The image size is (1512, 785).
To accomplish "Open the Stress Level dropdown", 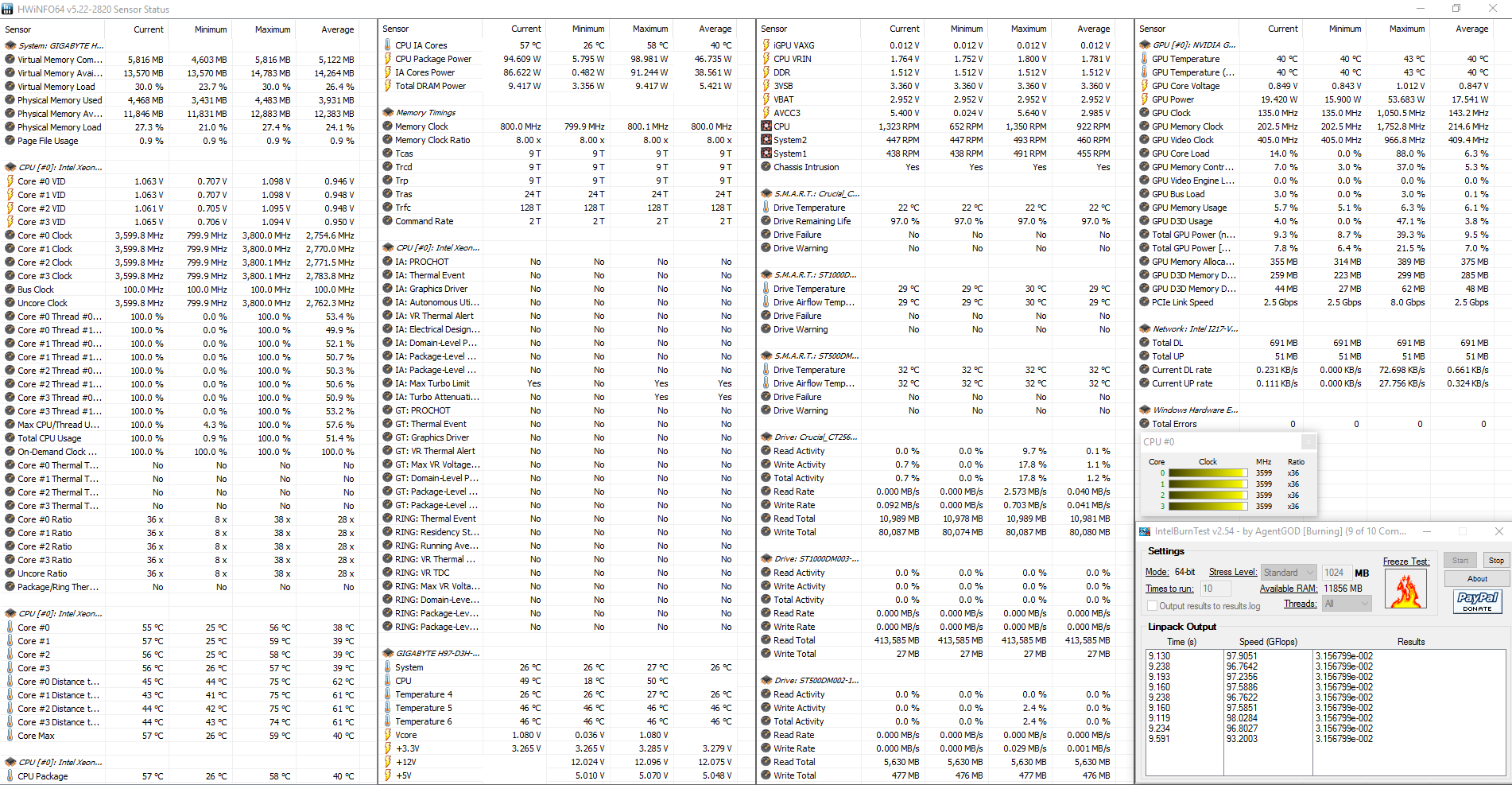I will (x=1289, y=573).
